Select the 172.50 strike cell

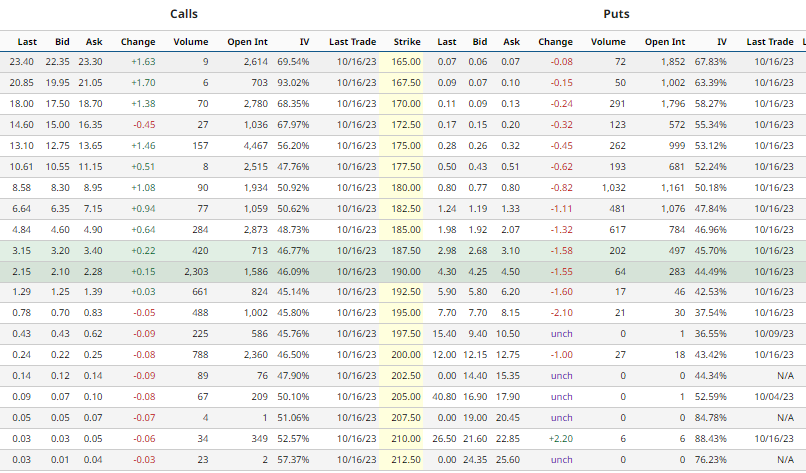click(401, 125)
